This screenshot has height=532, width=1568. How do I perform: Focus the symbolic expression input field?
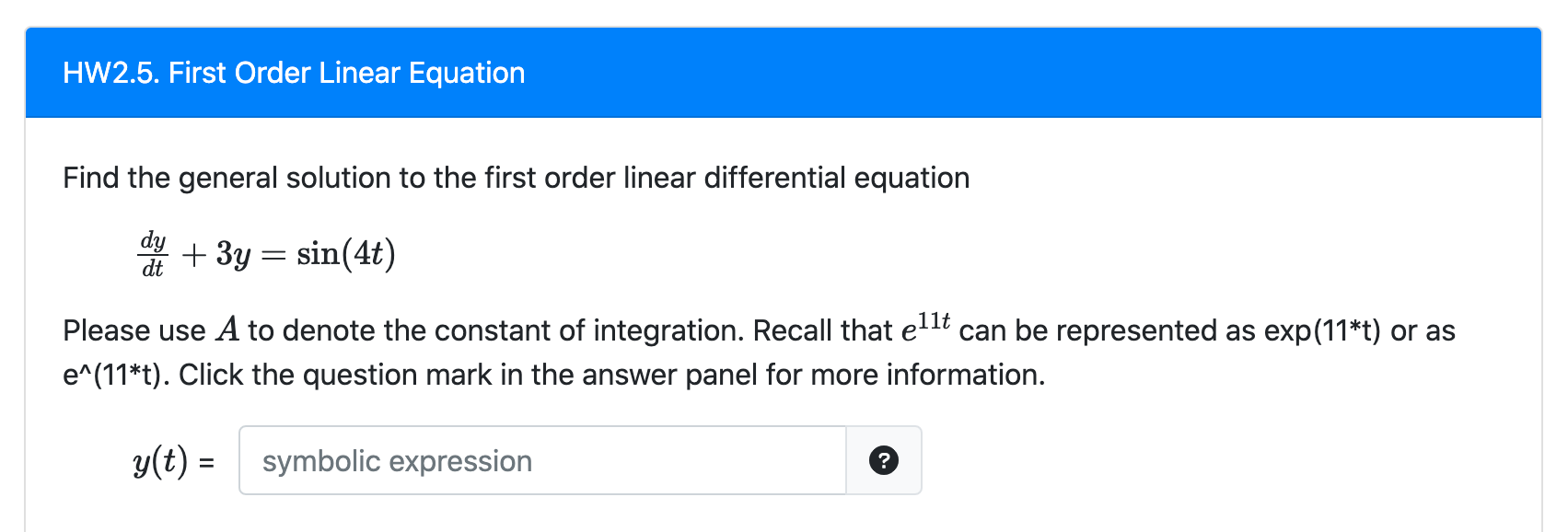pyautogui.click(x=542, y=460)
